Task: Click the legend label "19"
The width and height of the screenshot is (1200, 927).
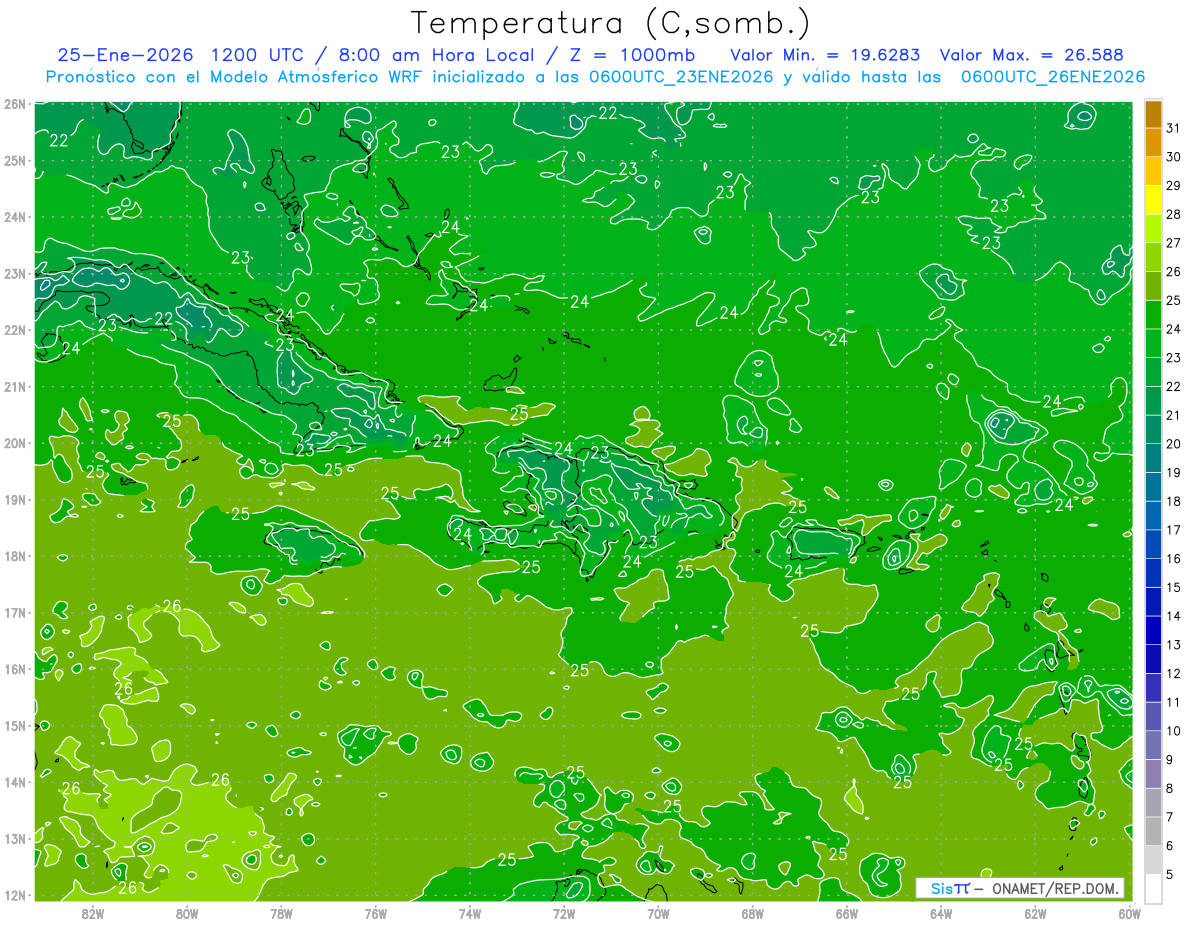Action: 1173,473
